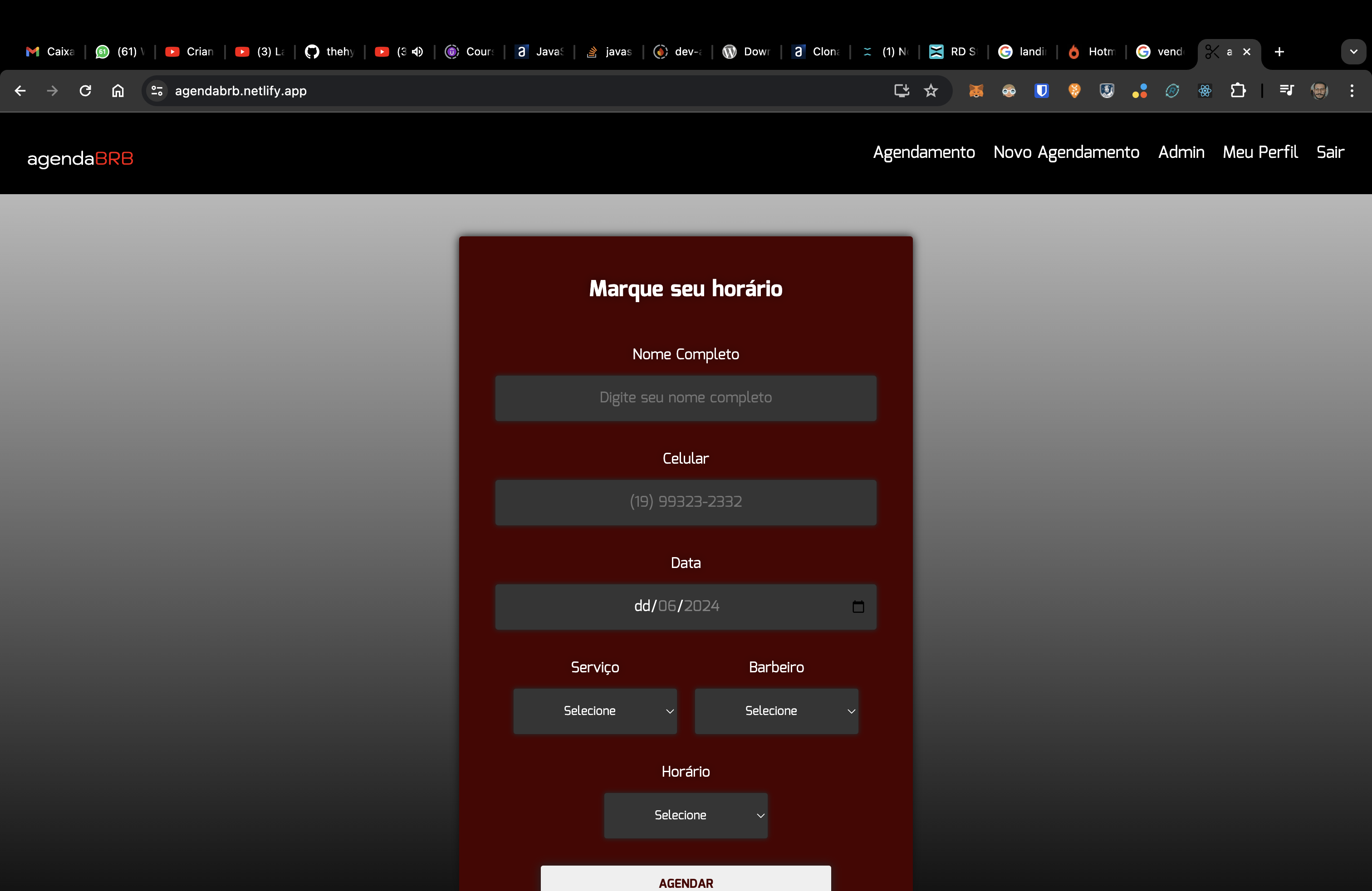Screen dimensions: 1372x891
Task: Open the Extensions puzzle icon
Action: [x=1238, y=90]
